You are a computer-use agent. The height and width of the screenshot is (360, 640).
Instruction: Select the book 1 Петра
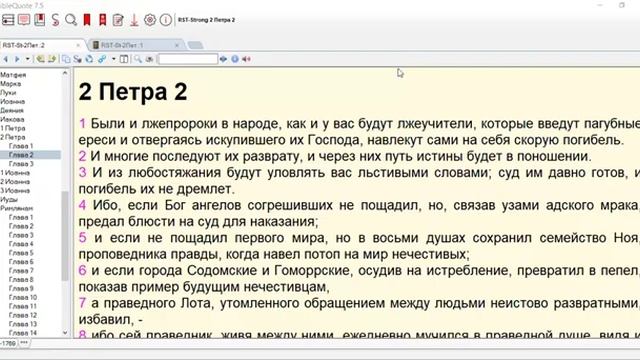[x=13, y=128]
